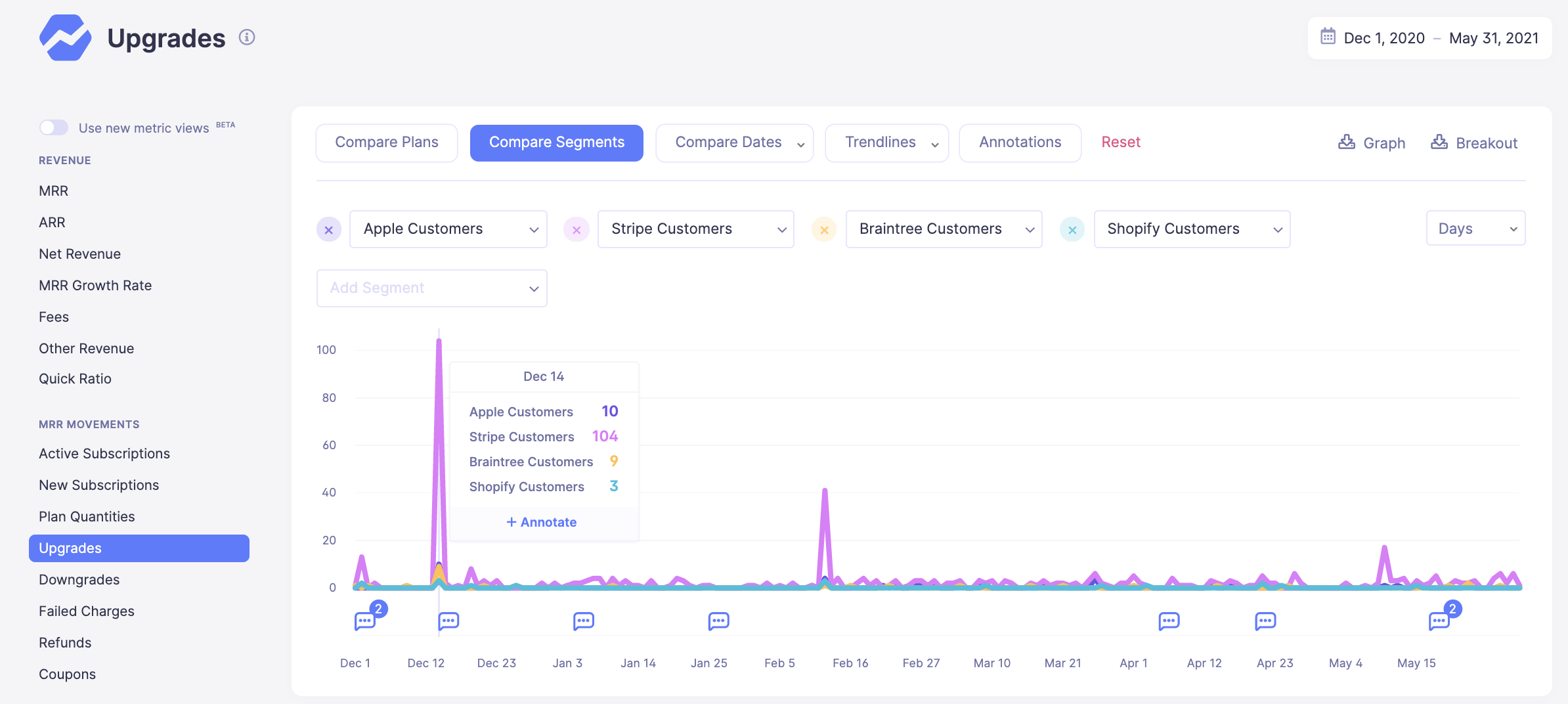Toggle the Use new metric views switch

(54, 127)
